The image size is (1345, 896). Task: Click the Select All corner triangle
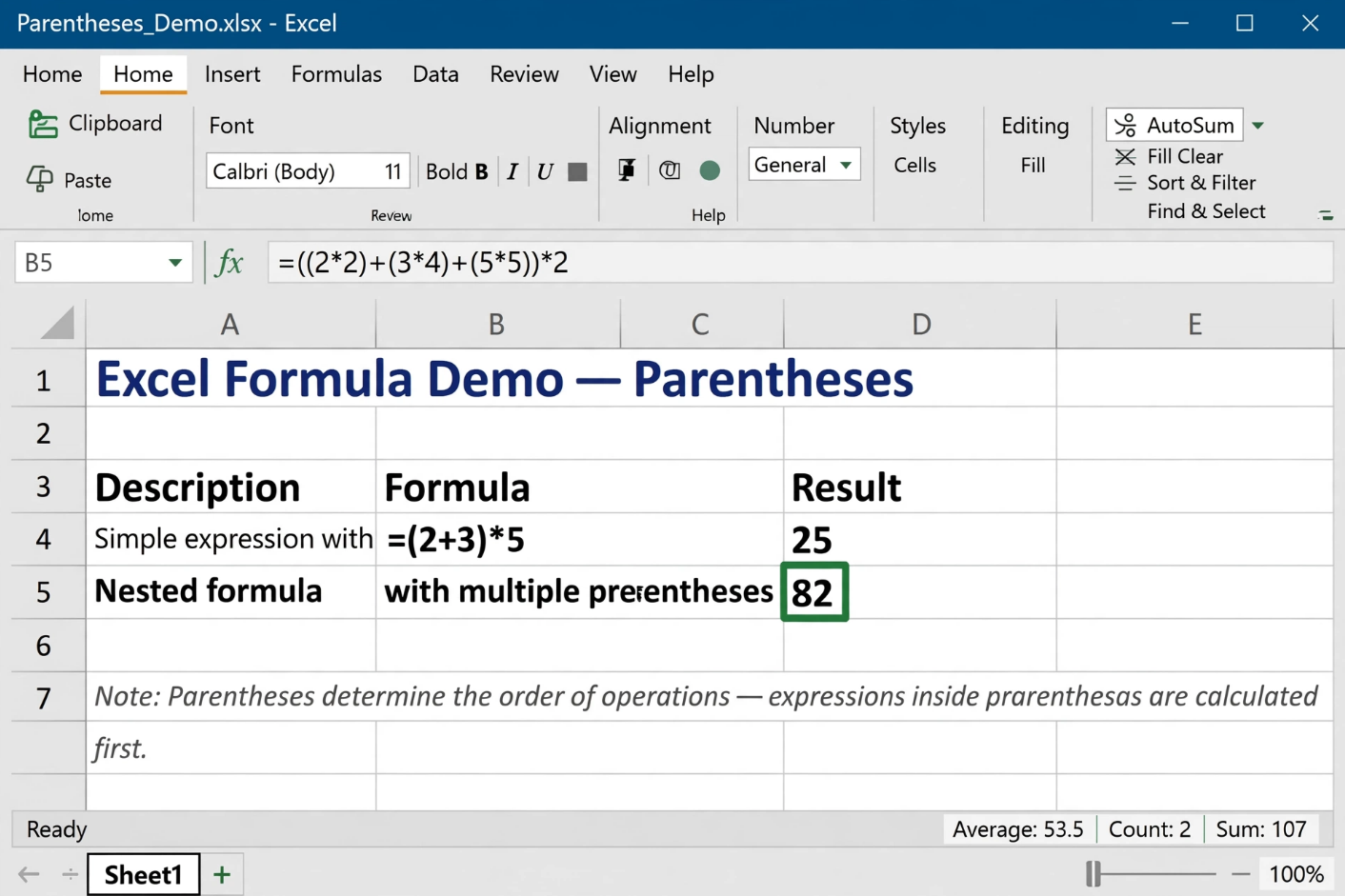[x=57, y=324]
